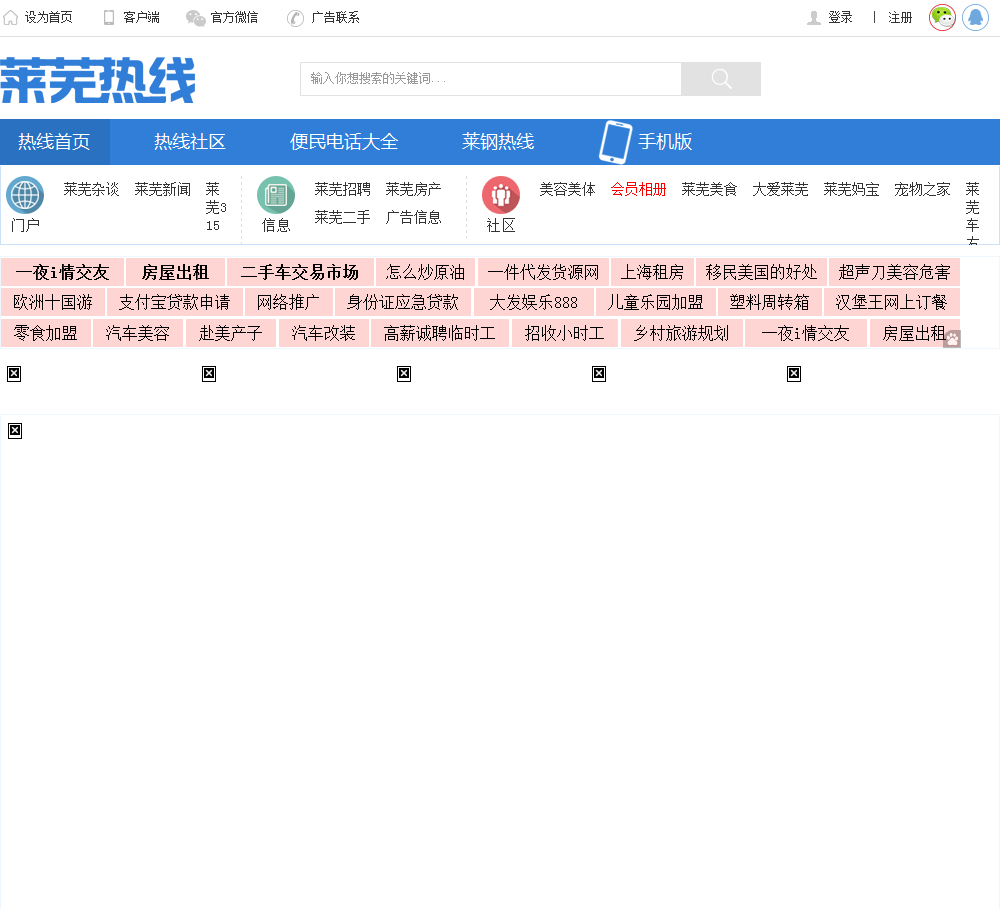Open the 莱芜招聘 link

342,189
